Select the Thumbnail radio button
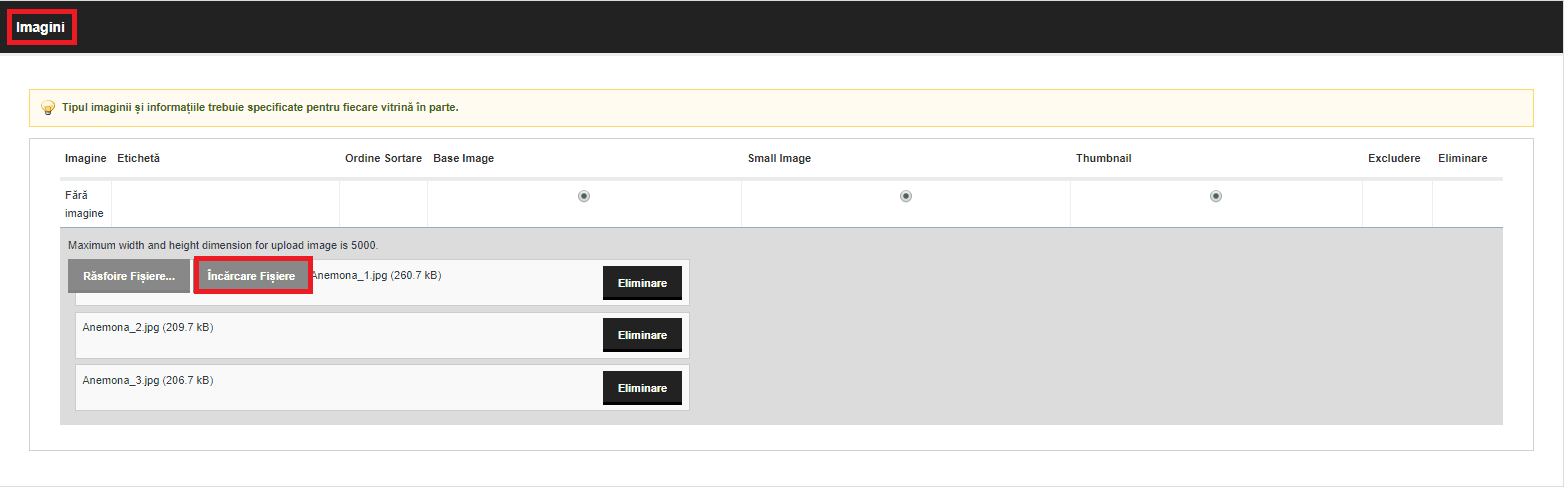The width and height of the screenshot is (1564, 487). (1216, 196)
